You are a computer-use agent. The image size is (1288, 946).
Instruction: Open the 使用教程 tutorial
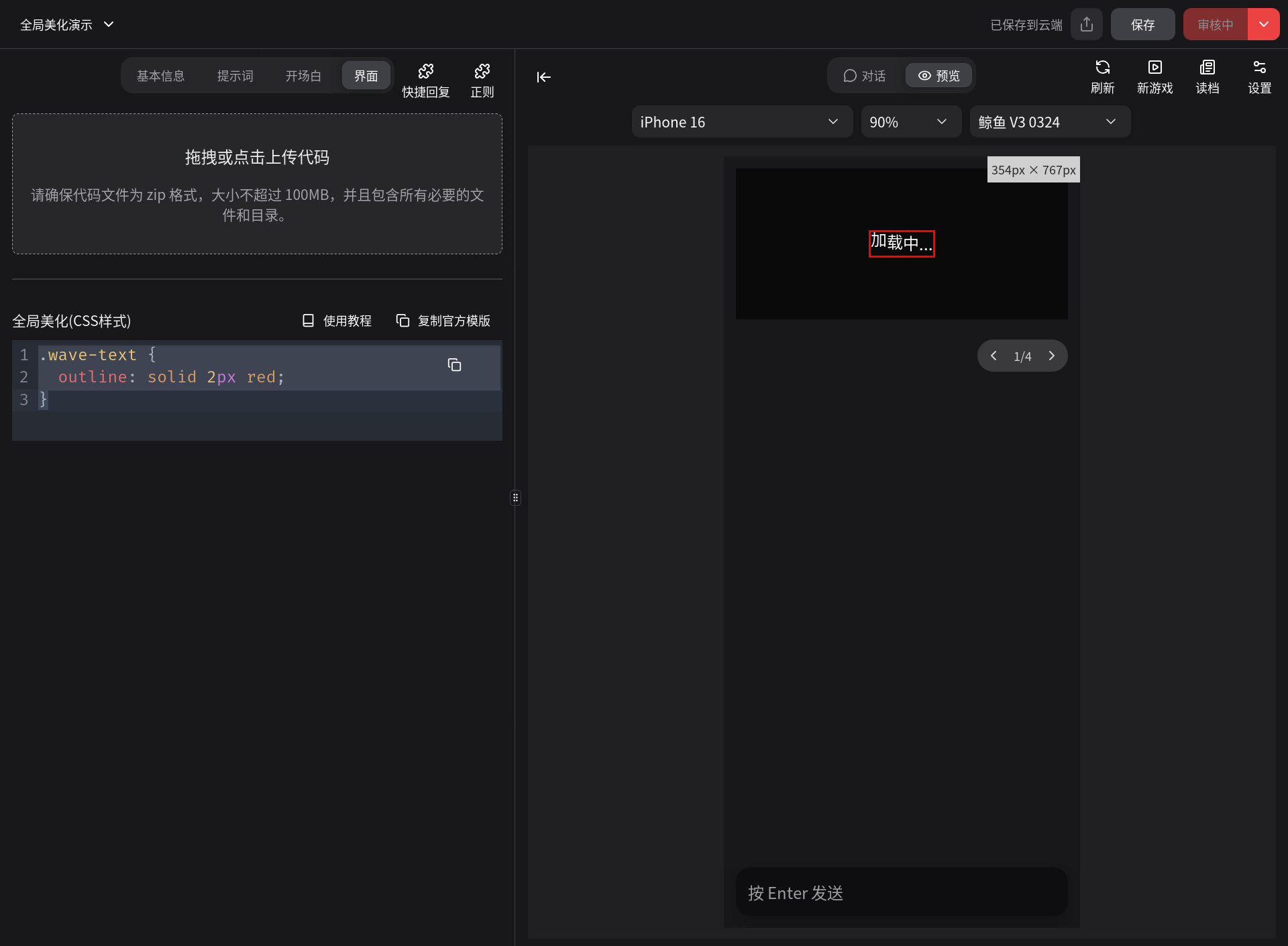coord(337,321)
